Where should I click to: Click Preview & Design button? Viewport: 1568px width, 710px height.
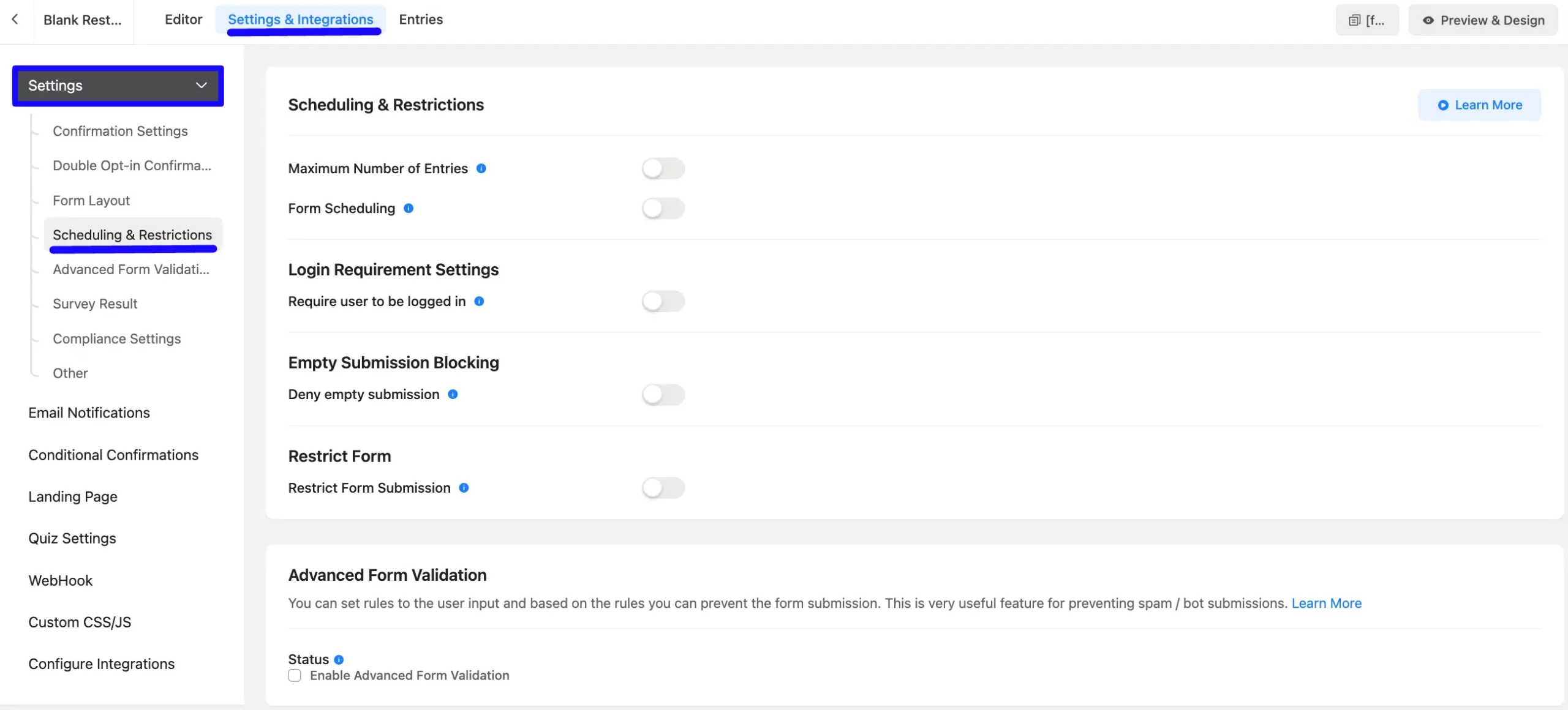click(1483, 20)
